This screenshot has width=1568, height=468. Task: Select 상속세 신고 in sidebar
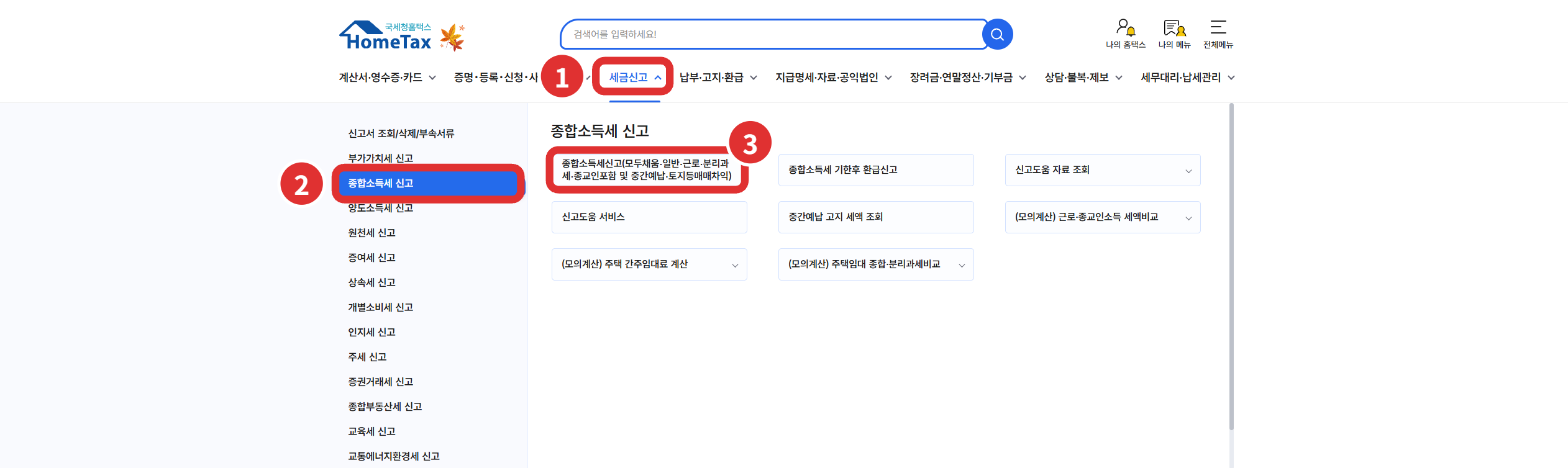tap(371, 282)
